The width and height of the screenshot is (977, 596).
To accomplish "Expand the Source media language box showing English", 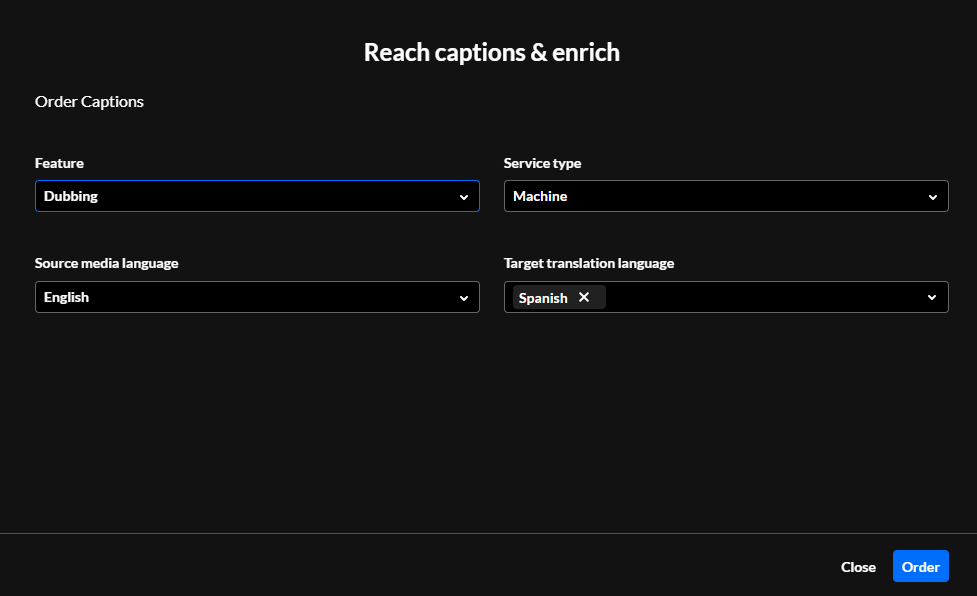I will tap(240, 298).
